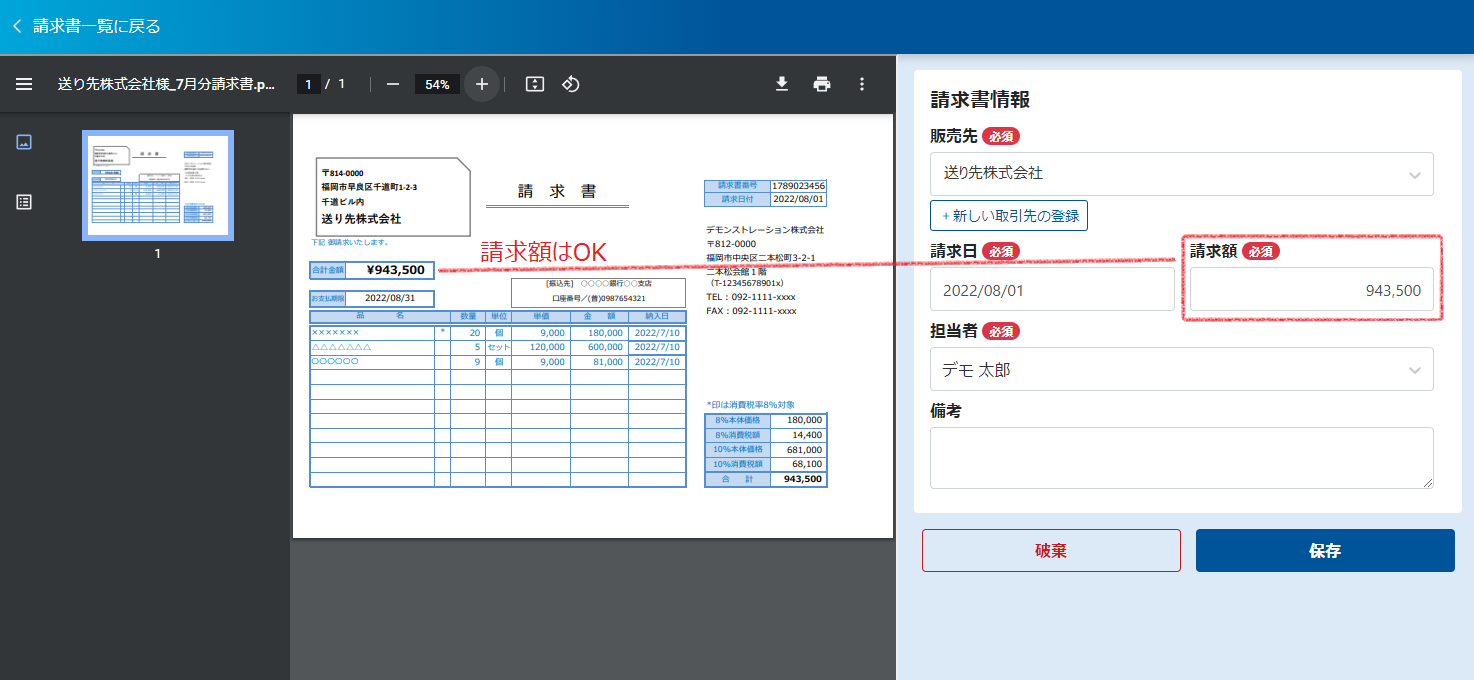Click the 請求日 date field
1474x680 pixels.
click(1051, 290)
